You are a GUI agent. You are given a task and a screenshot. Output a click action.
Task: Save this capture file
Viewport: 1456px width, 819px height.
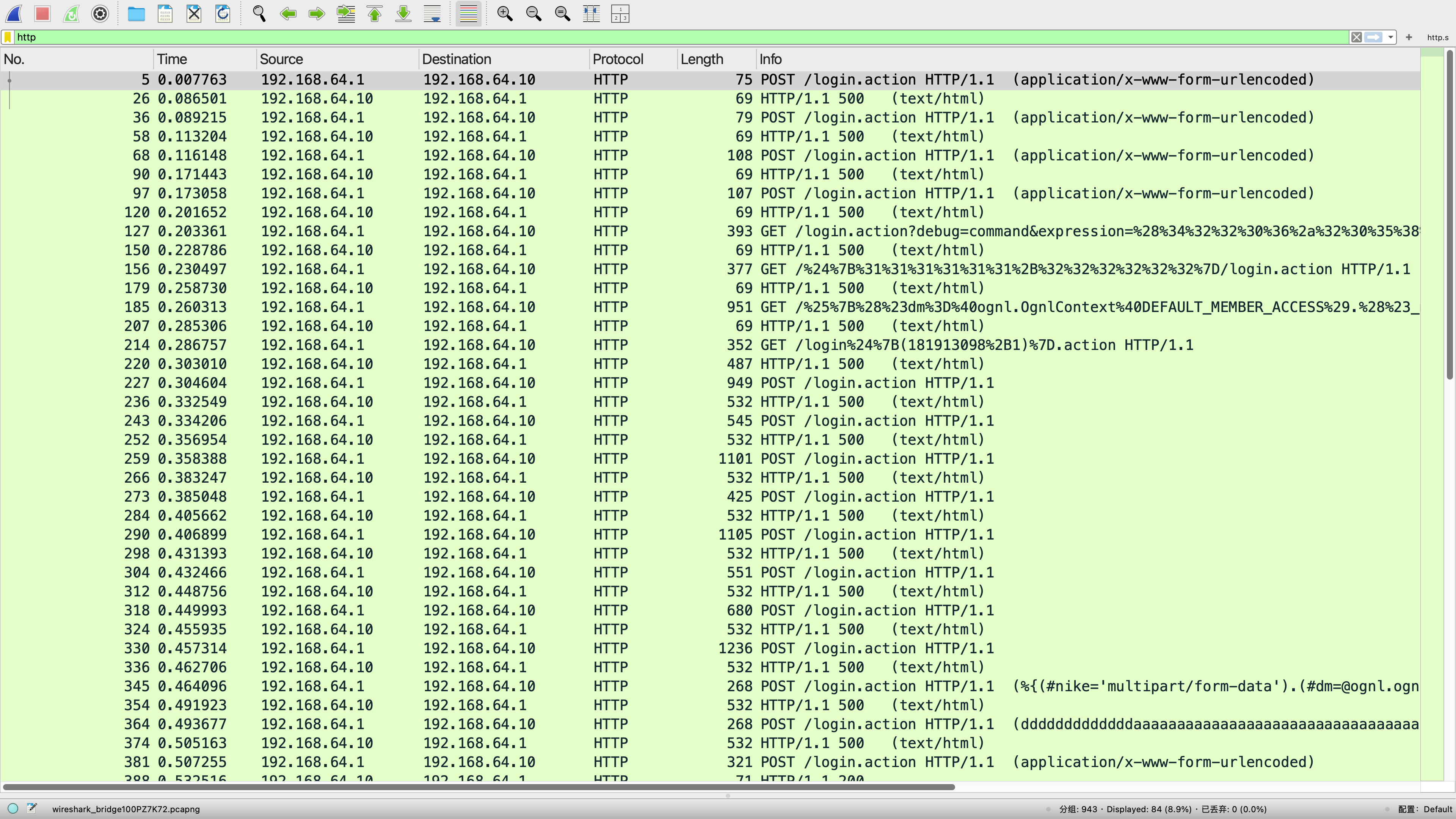[165, 14]
